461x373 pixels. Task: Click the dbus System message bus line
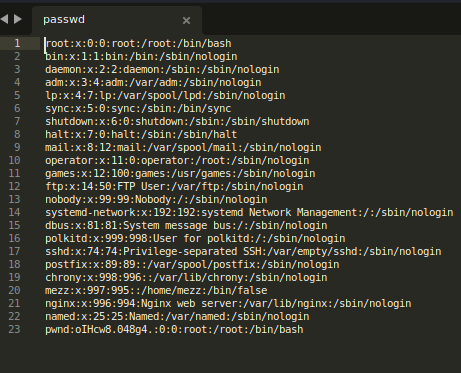186,226
